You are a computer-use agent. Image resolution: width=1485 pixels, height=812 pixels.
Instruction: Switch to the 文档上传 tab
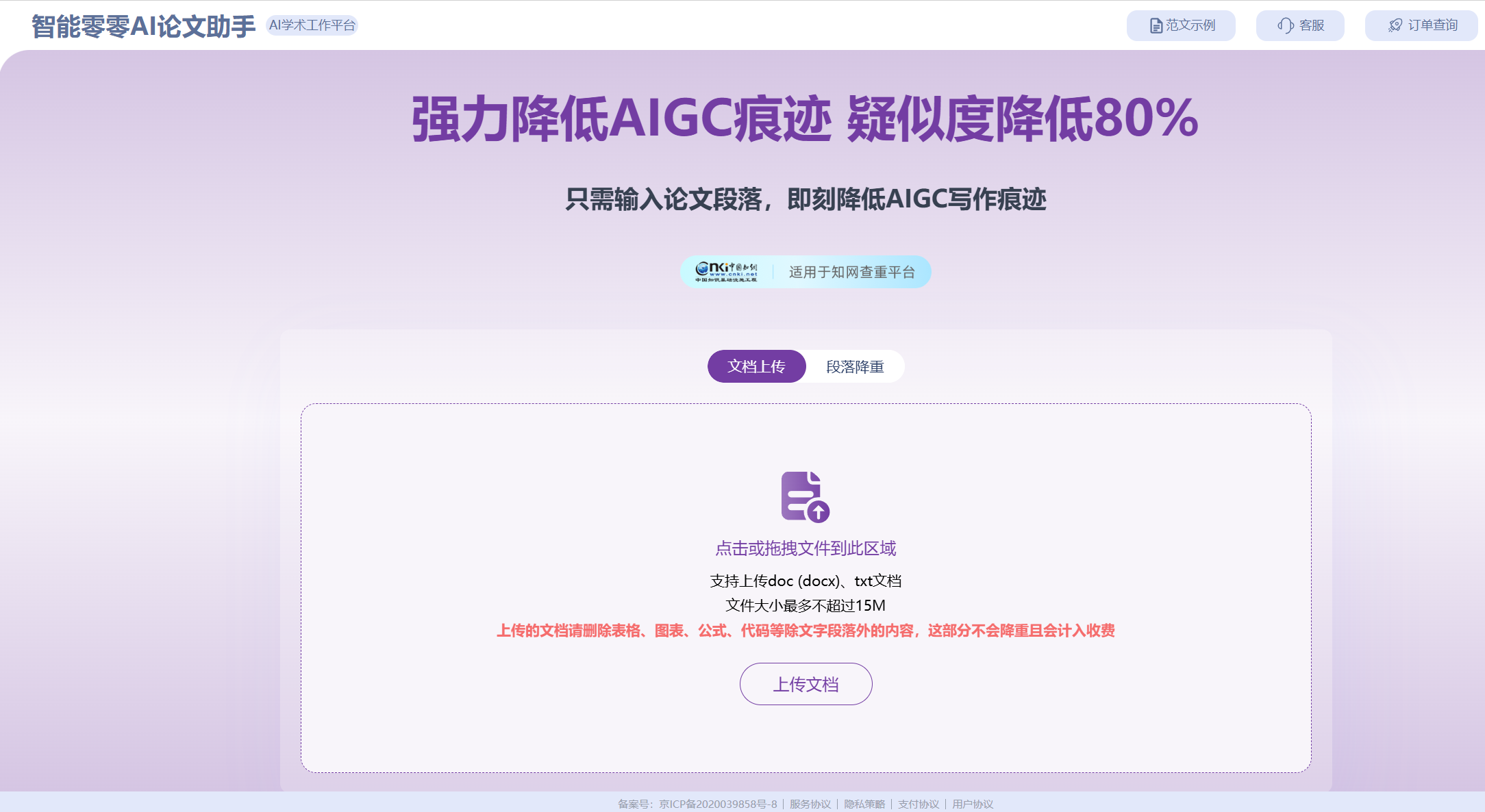756,366
